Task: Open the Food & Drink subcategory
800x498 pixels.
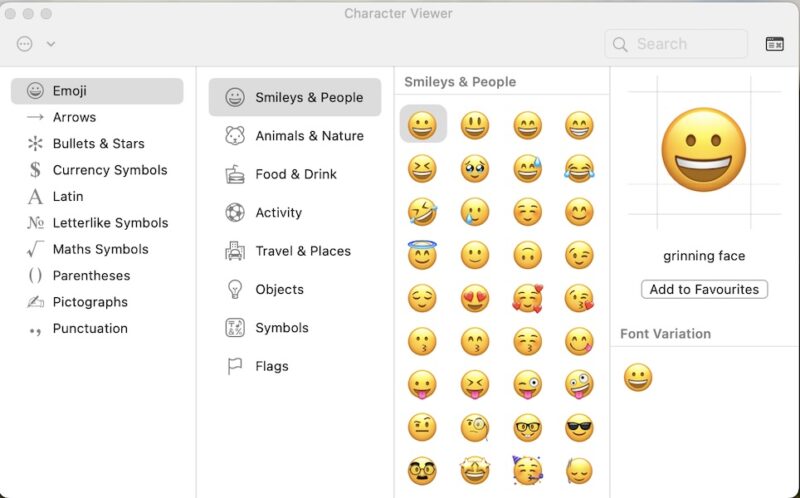Action: 295,174
